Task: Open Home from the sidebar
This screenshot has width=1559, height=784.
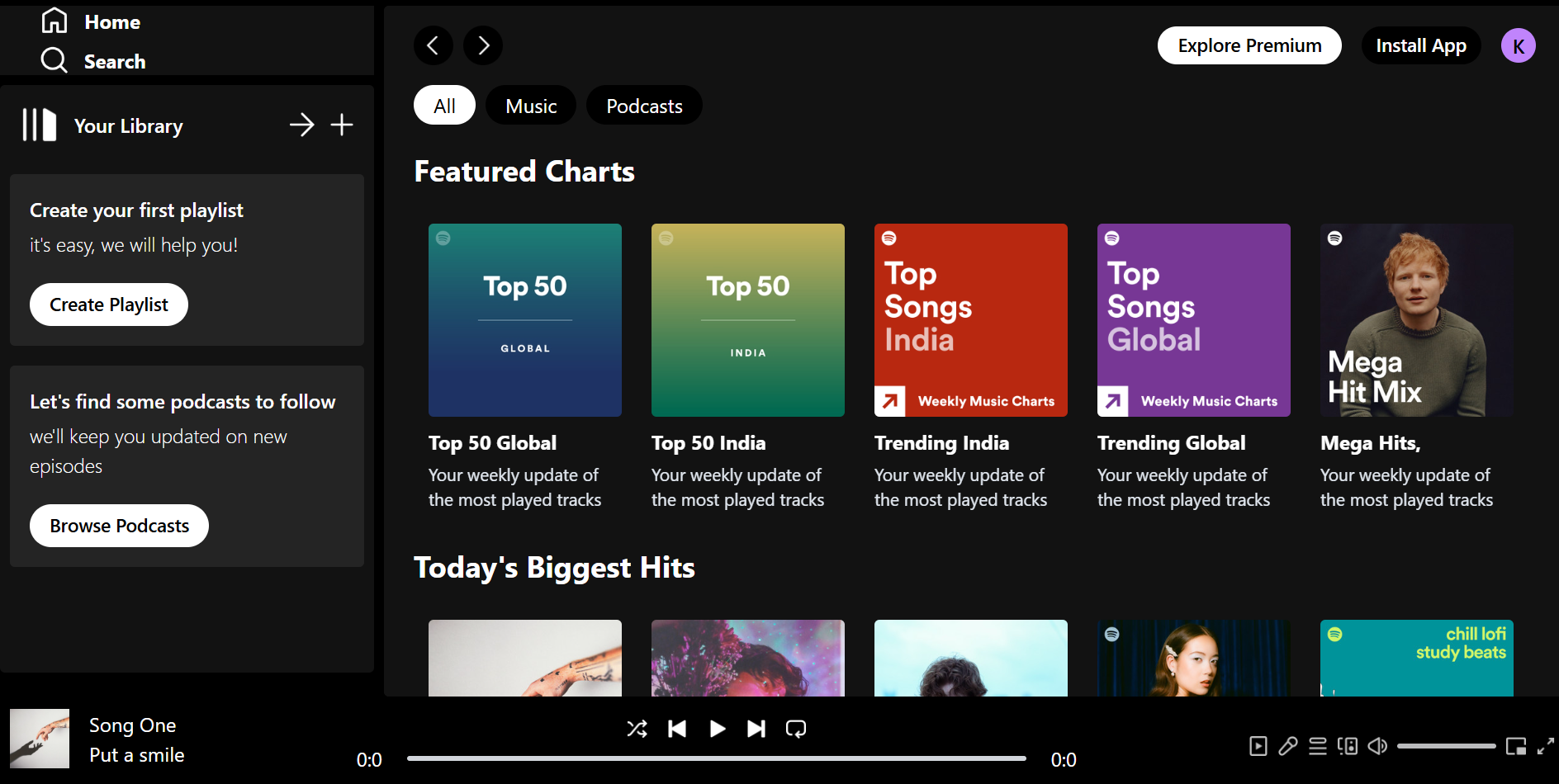Action: pyautogui.click(x=91, y=21)
